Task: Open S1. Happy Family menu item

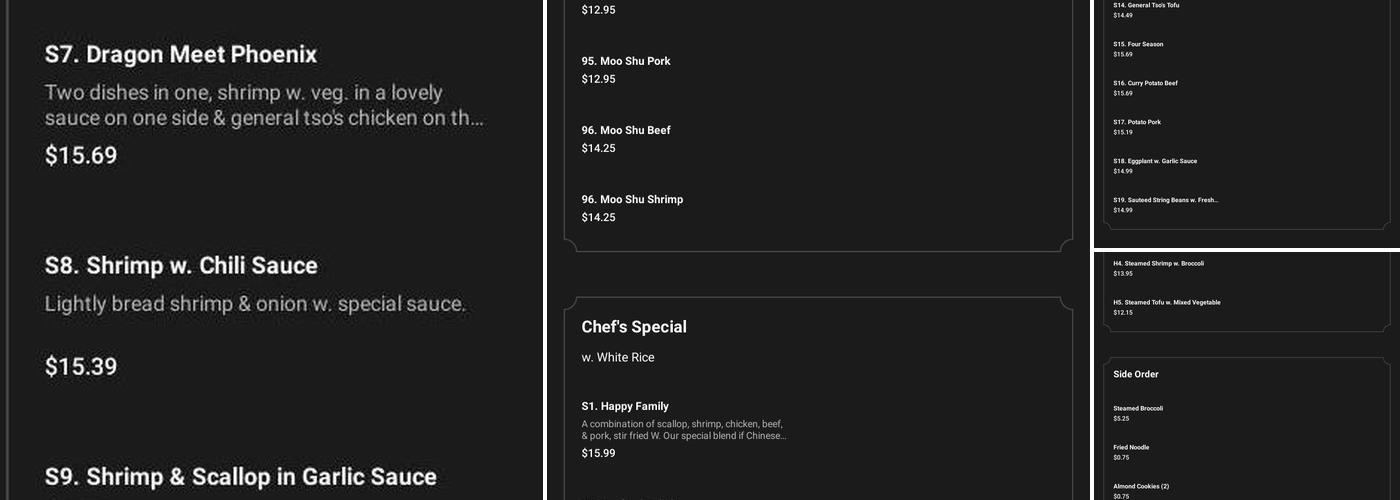Action: pyautogui.click(x=625, y=406)
